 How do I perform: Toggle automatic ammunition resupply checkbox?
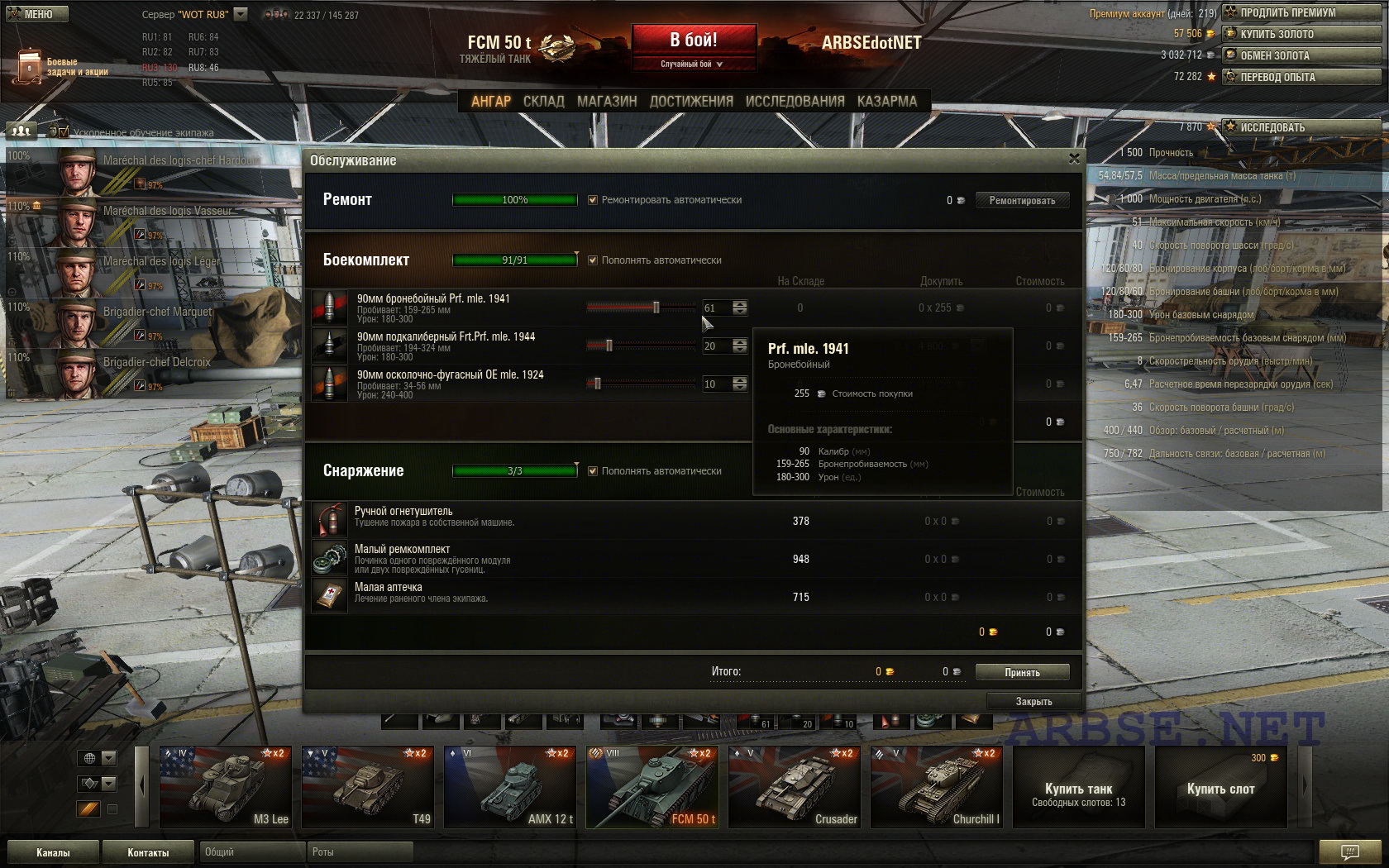coord(592,260)
